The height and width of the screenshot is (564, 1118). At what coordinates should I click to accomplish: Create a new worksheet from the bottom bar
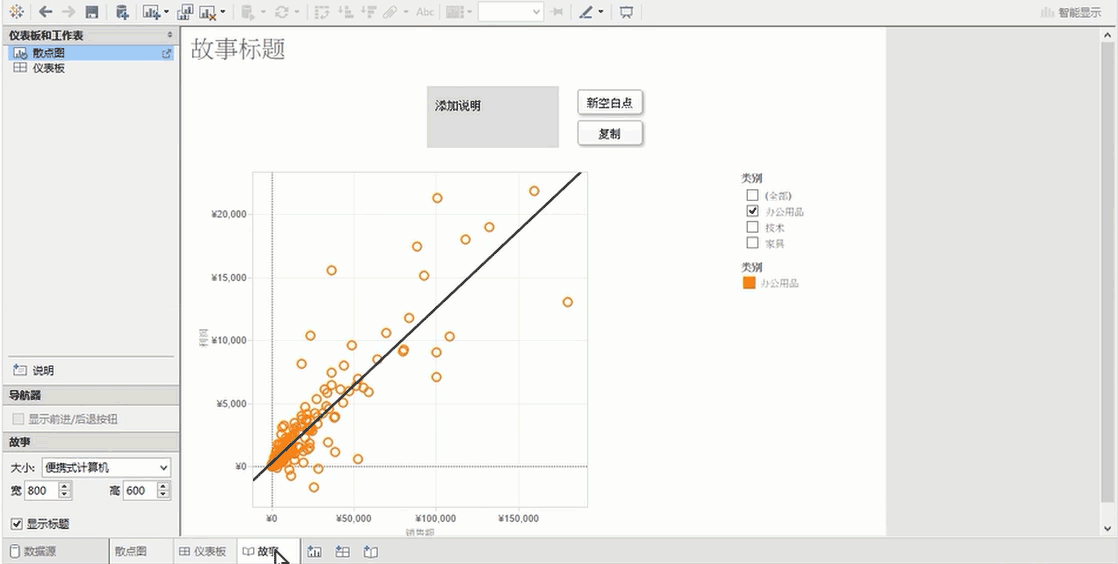click(x=315, y=551)
